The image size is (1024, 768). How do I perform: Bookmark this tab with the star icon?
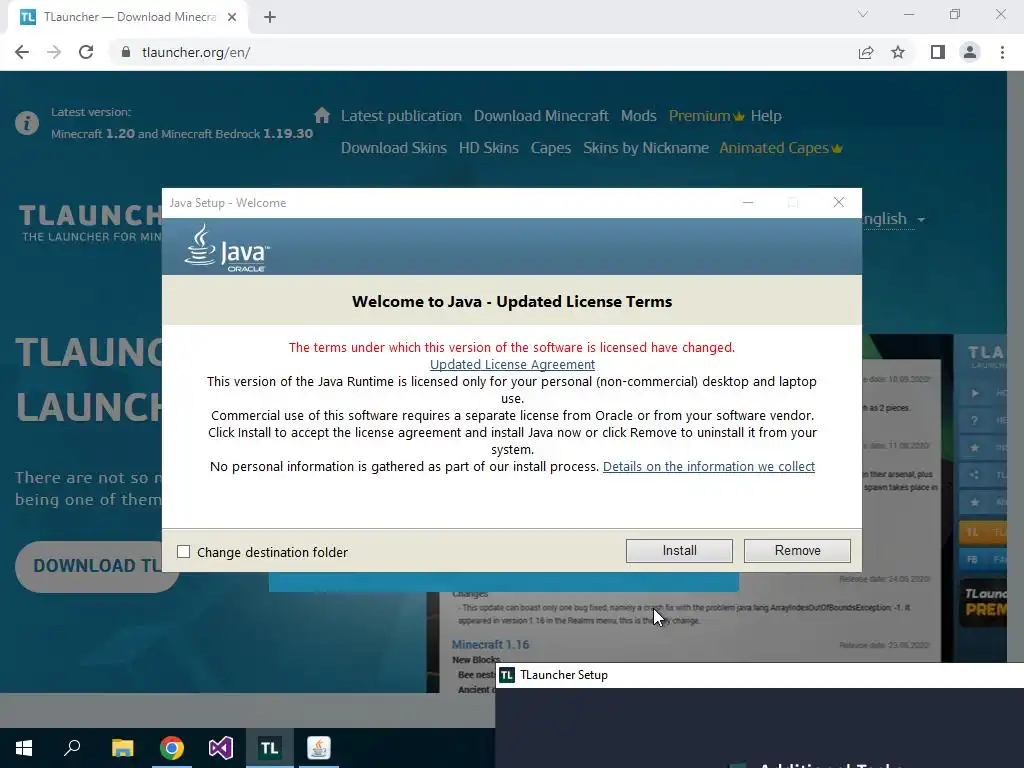(898, 52)
